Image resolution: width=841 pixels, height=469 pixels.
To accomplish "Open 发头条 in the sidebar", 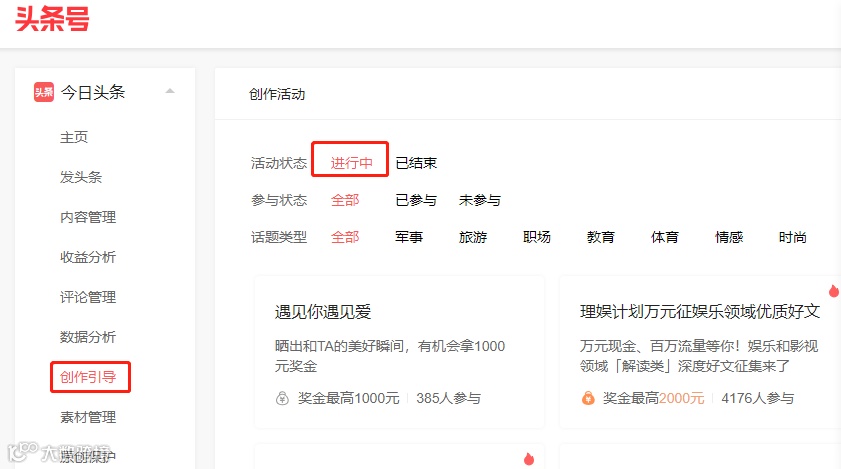I will click(x=81, y=177).
